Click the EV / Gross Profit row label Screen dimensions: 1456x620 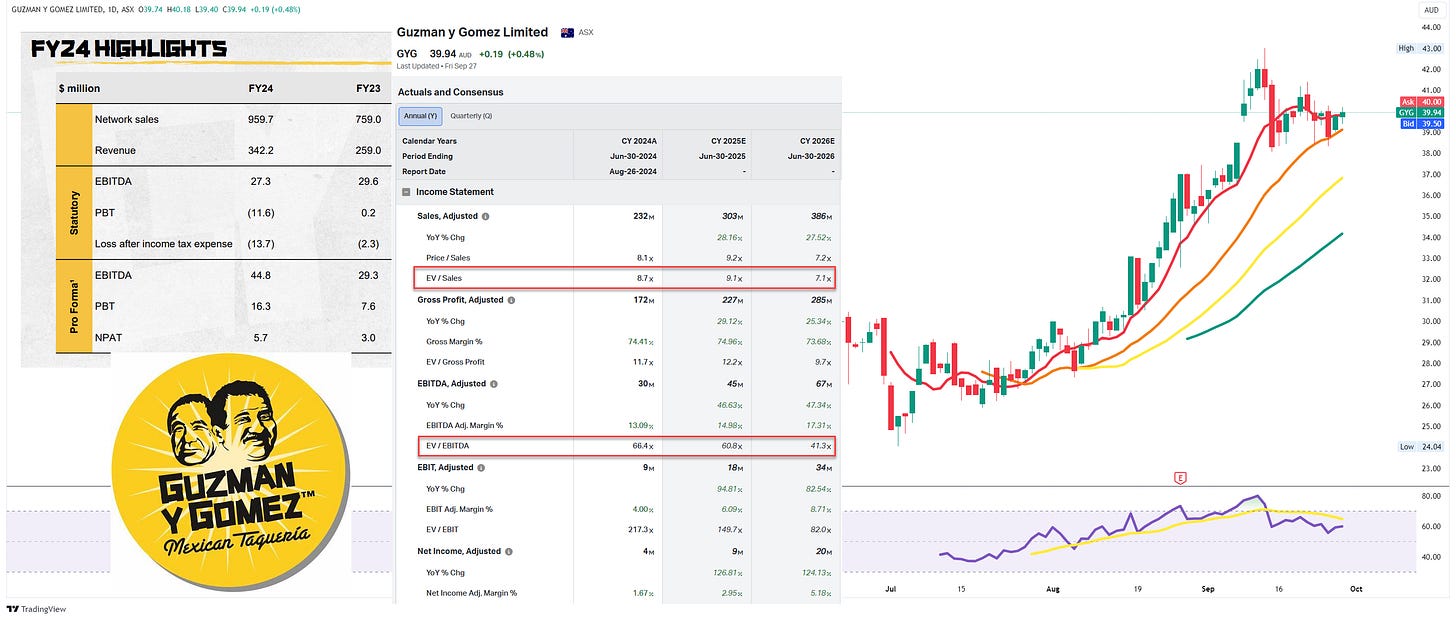[456, 362]
